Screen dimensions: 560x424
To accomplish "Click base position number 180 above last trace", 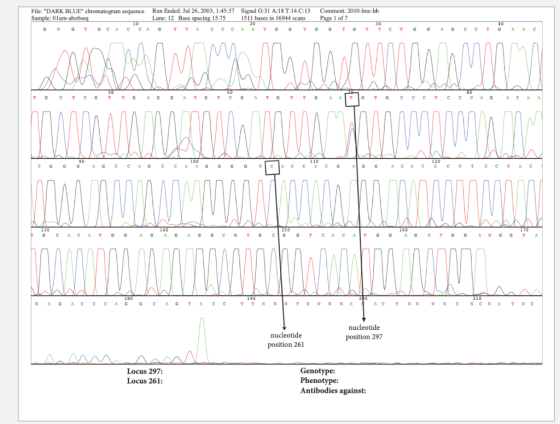I will [129, 298].
